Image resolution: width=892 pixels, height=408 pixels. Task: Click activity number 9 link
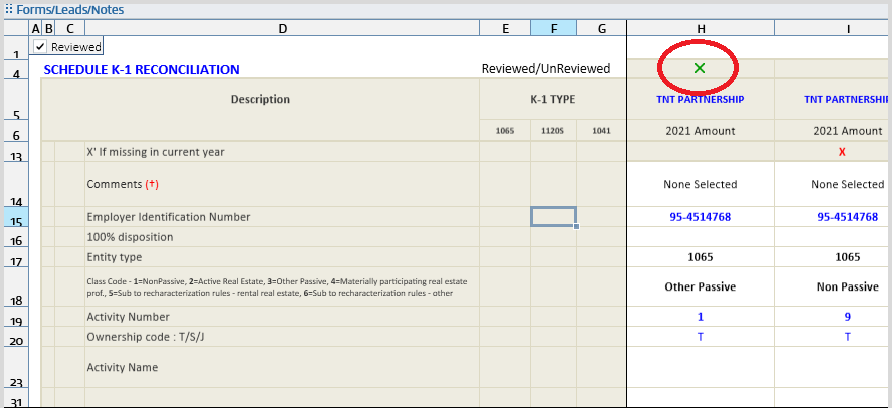848,317
